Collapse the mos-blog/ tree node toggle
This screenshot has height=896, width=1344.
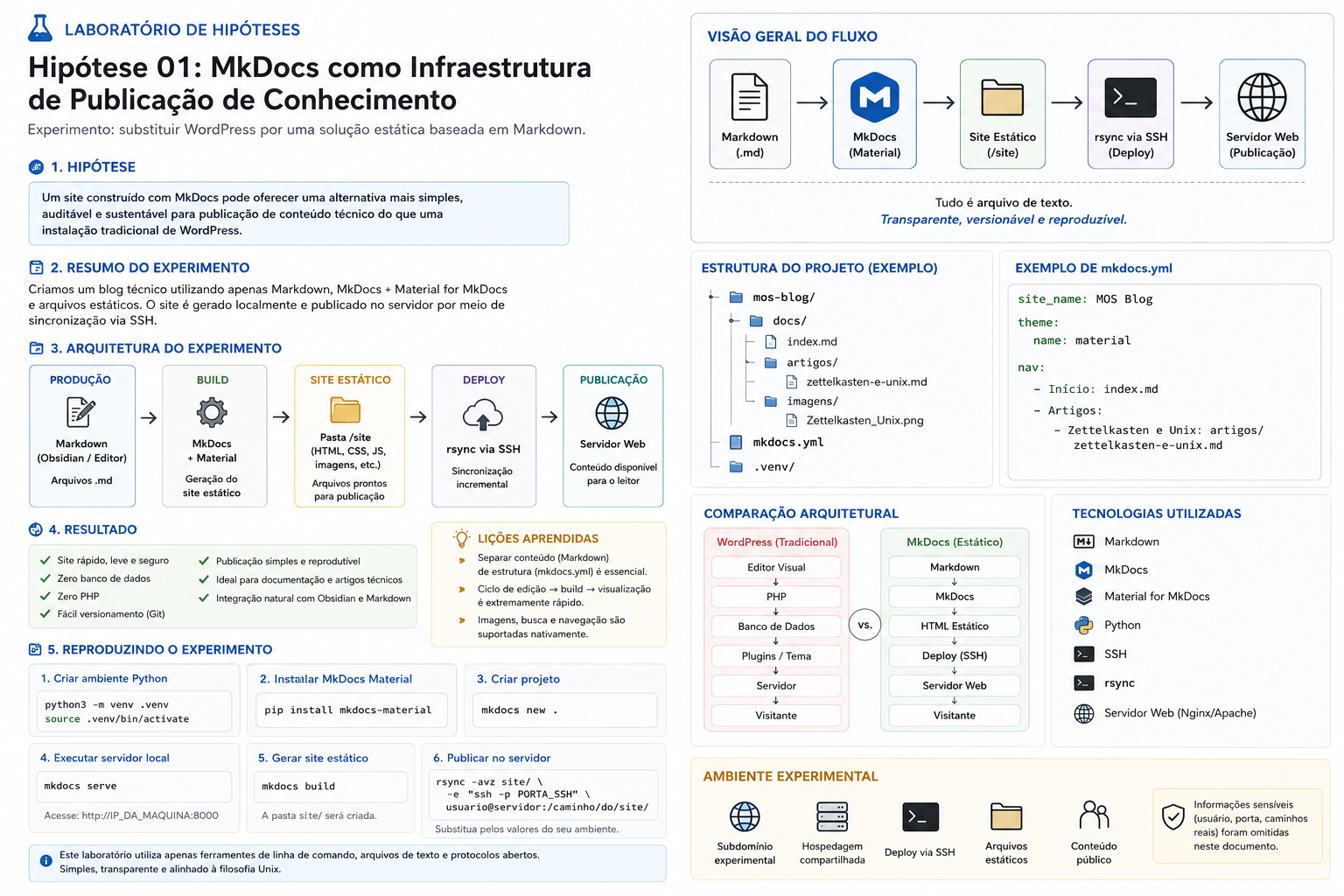tap(713, 297)
